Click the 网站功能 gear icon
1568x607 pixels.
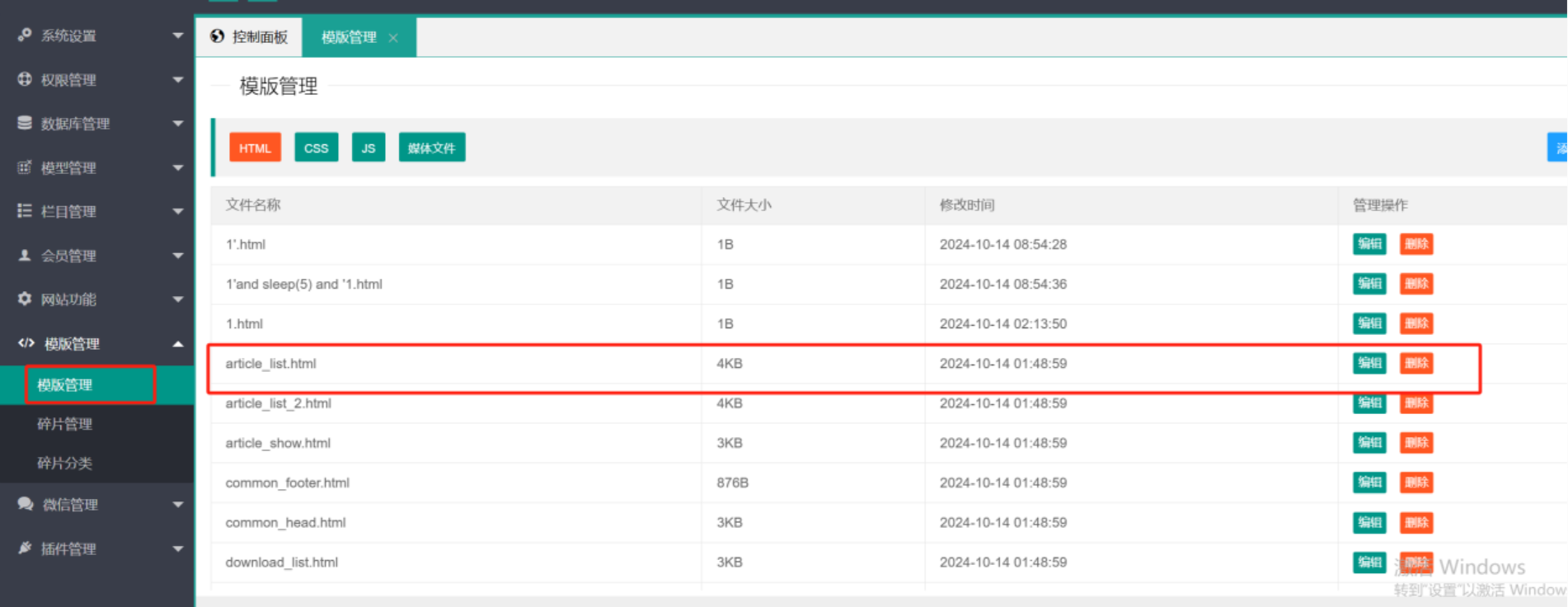pos(25,299)
